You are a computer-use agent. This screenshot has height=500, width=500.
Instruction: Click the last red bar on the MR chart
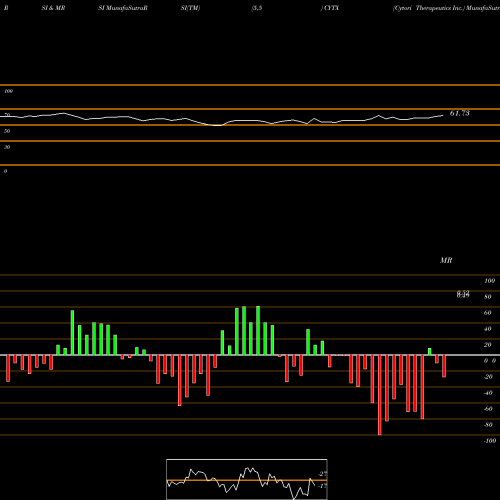(444, 366)
